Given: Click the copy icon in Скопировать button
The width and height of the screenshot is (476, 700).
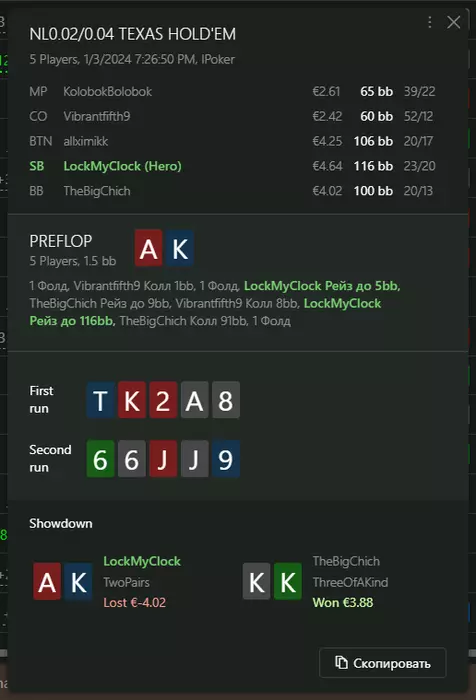Looking at the screenshot, I should (341, 663).
